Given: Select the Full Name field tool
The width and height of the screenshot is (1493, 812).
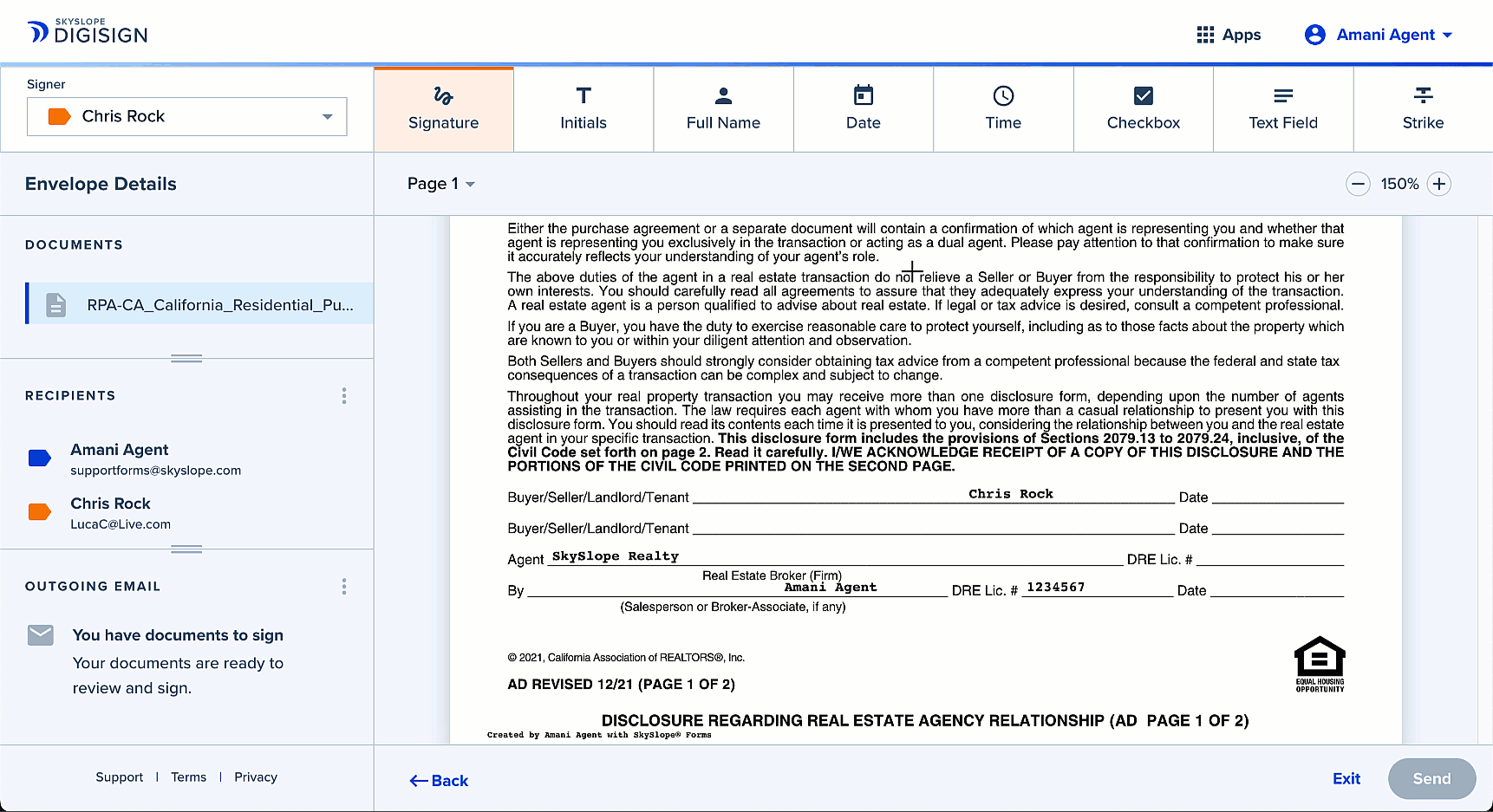Looking at the screenshot, I should point(723,109).
